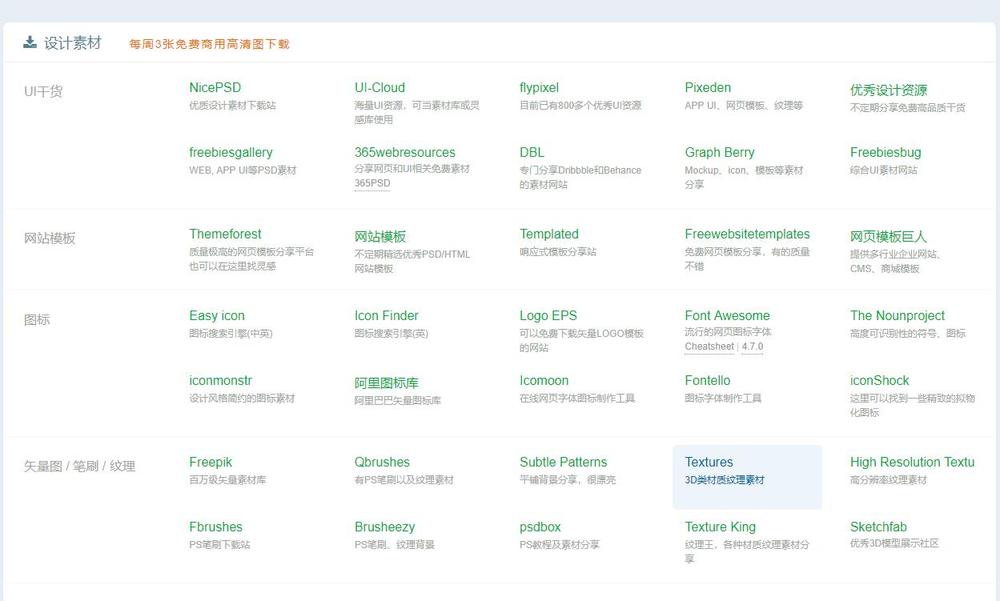Open the Fbrushes link
Screen dimensions: 1000x601
(x=216, y=528)
